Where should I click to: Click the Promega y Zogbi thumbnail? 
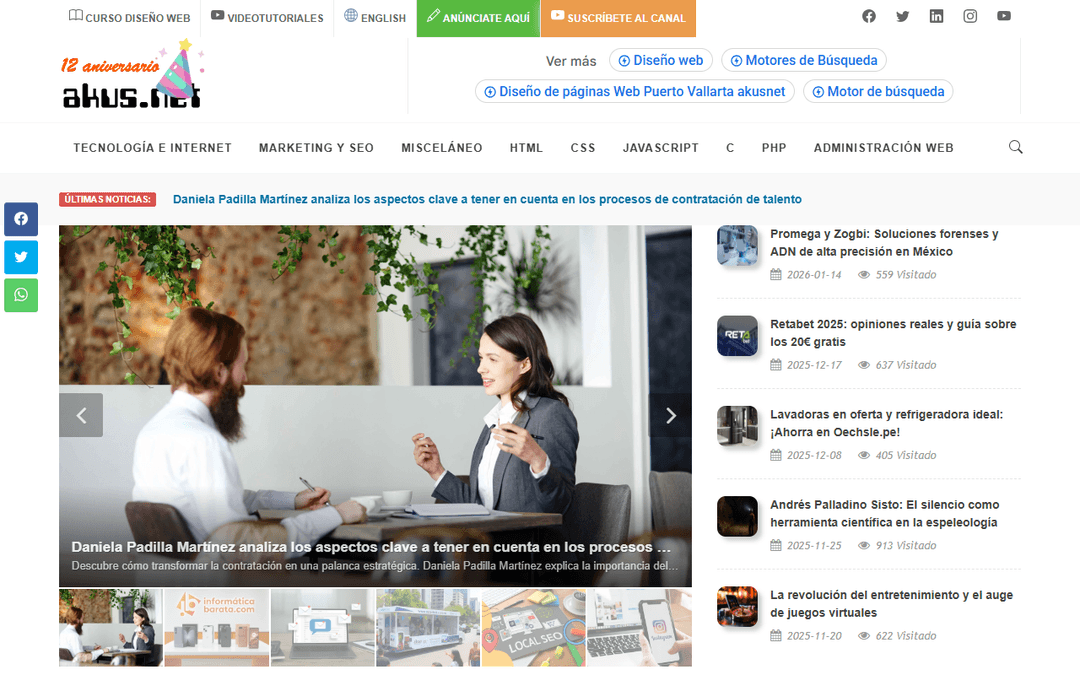(737, 246)
